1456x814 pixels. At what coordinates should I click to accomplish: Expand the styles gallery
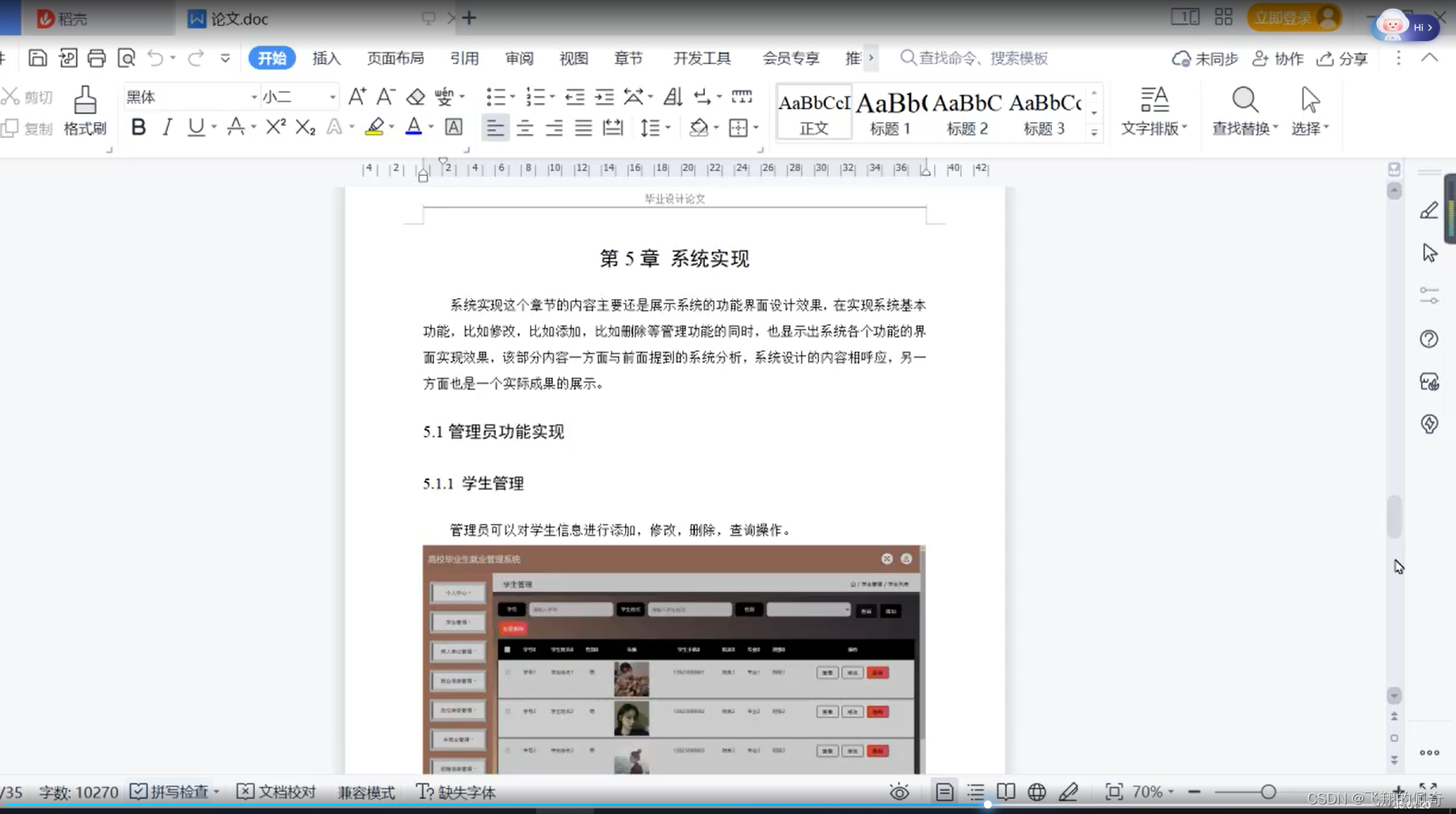coord(1094,132)
